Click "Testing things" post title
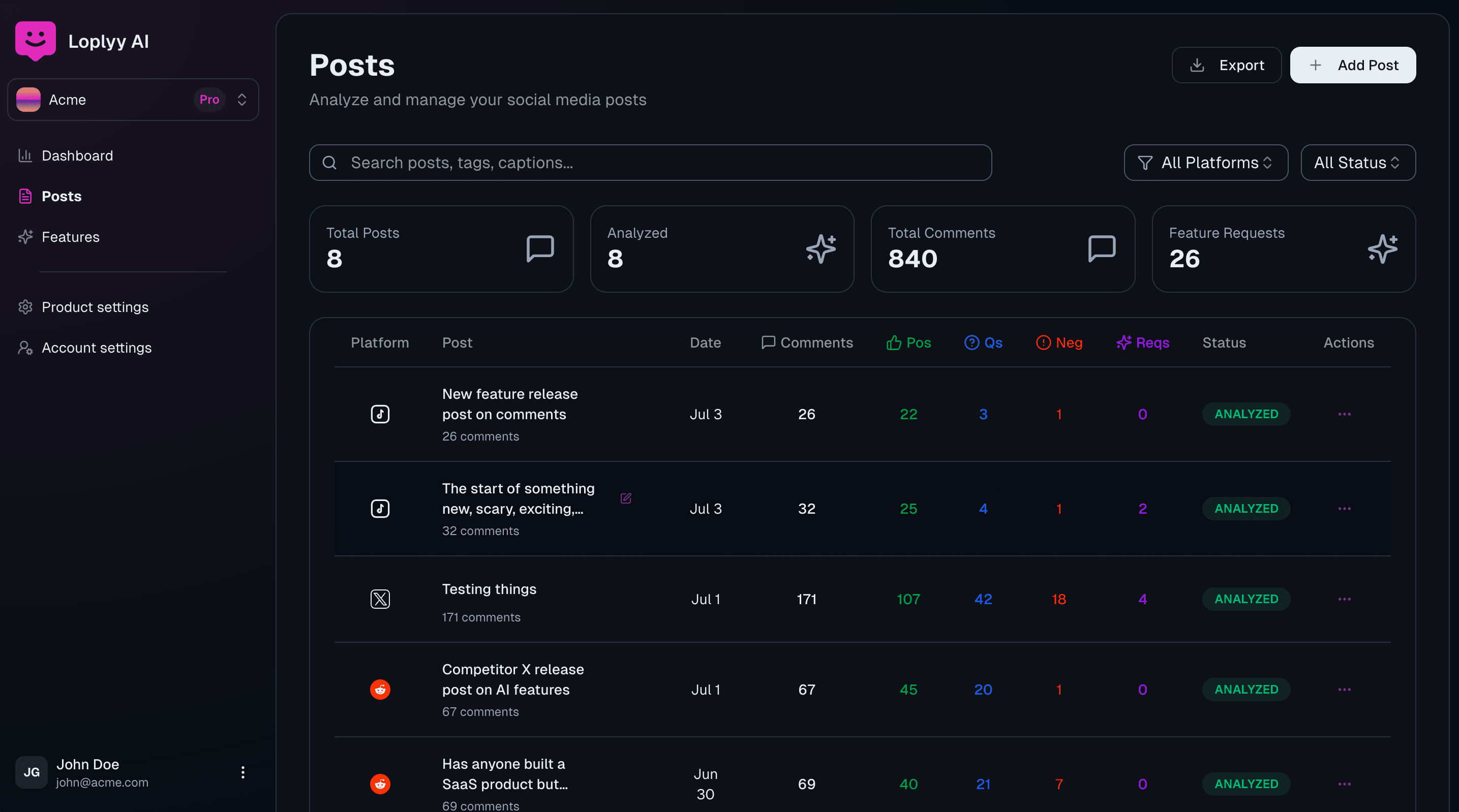 click(489, 589)
